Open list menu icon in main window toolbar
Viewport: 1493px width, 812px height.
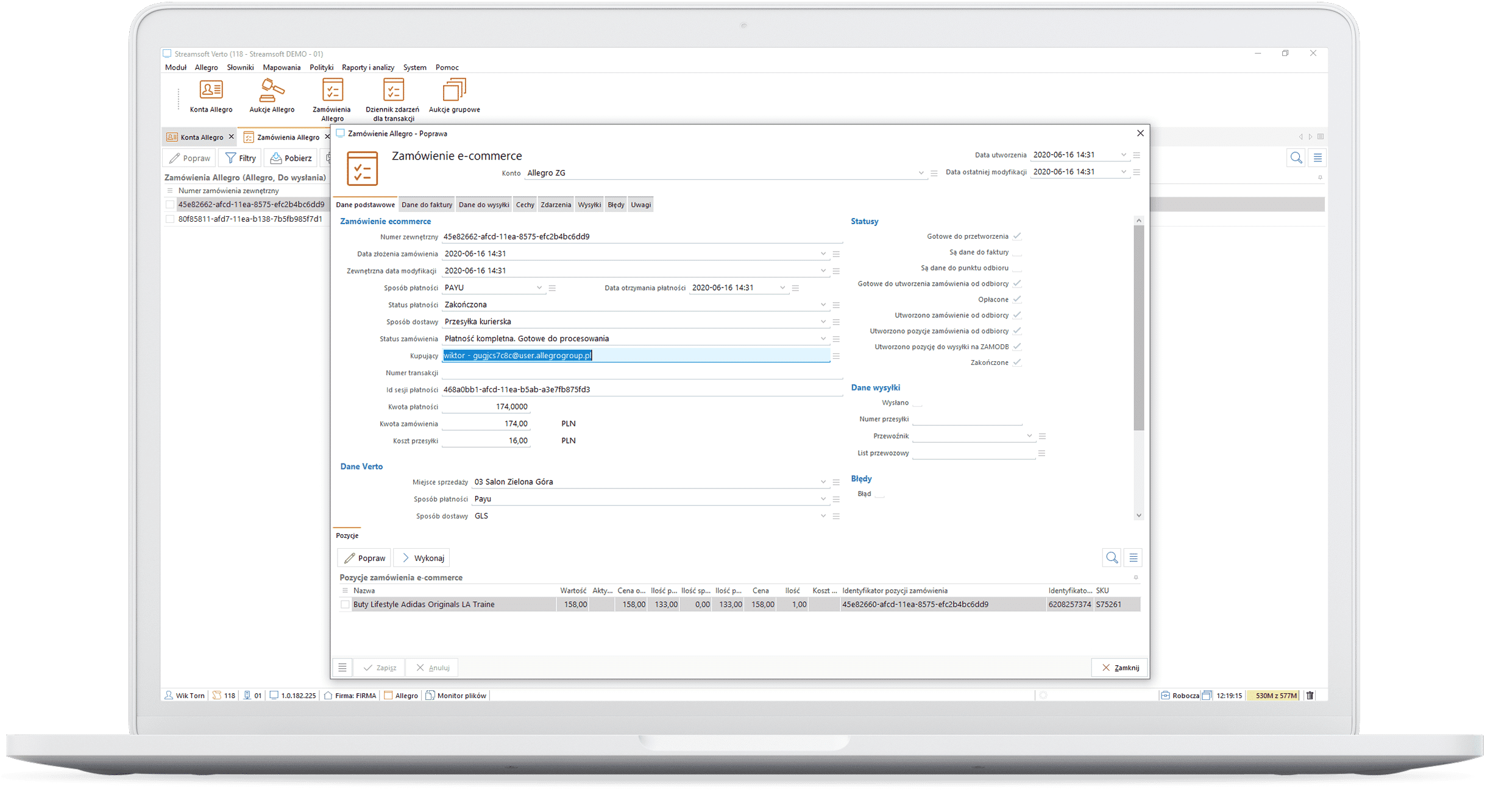pos(1317,158)
